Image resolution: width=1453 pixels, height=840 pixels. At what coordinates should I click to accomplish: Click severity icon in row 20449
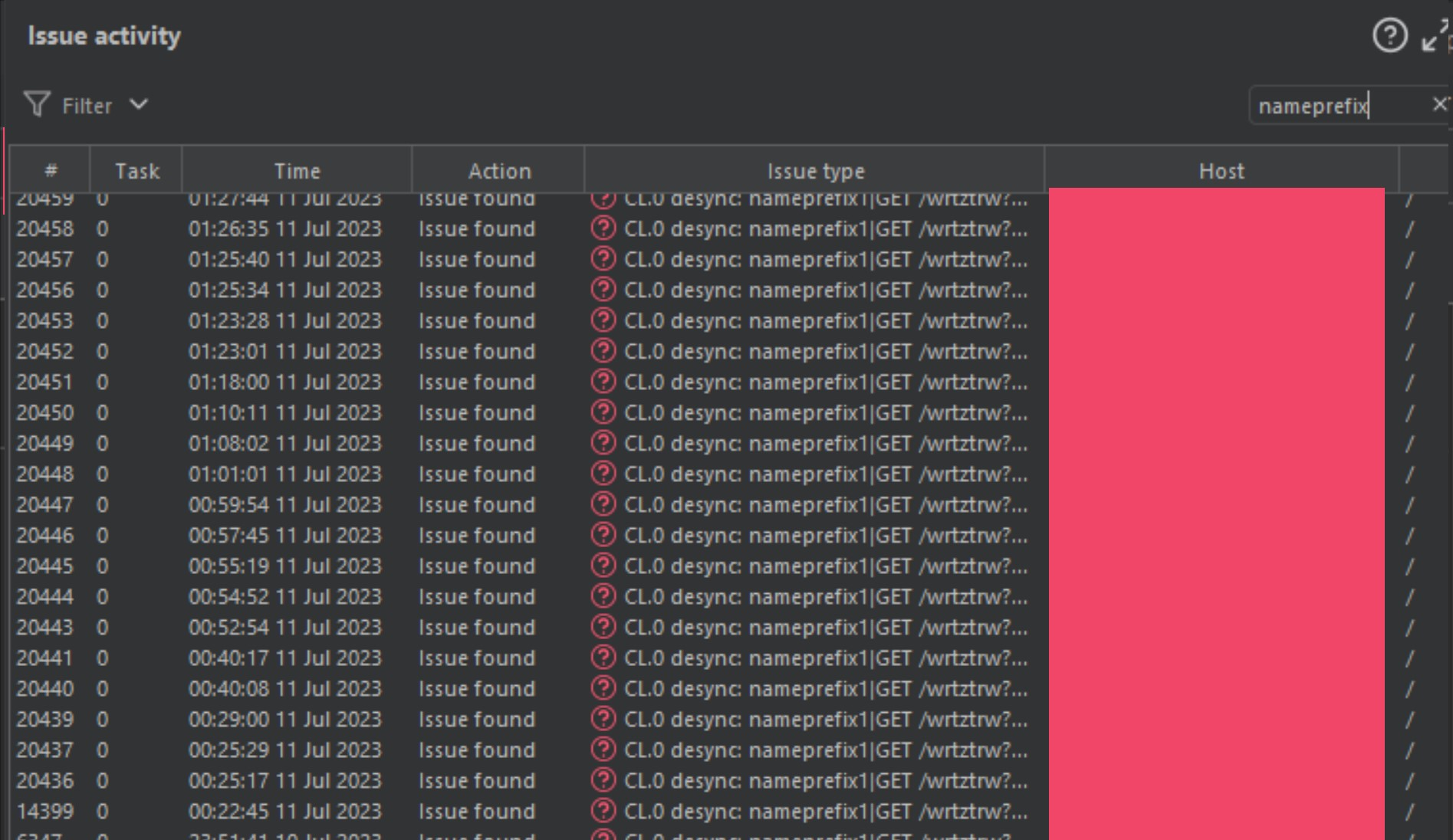pos(603,442)
